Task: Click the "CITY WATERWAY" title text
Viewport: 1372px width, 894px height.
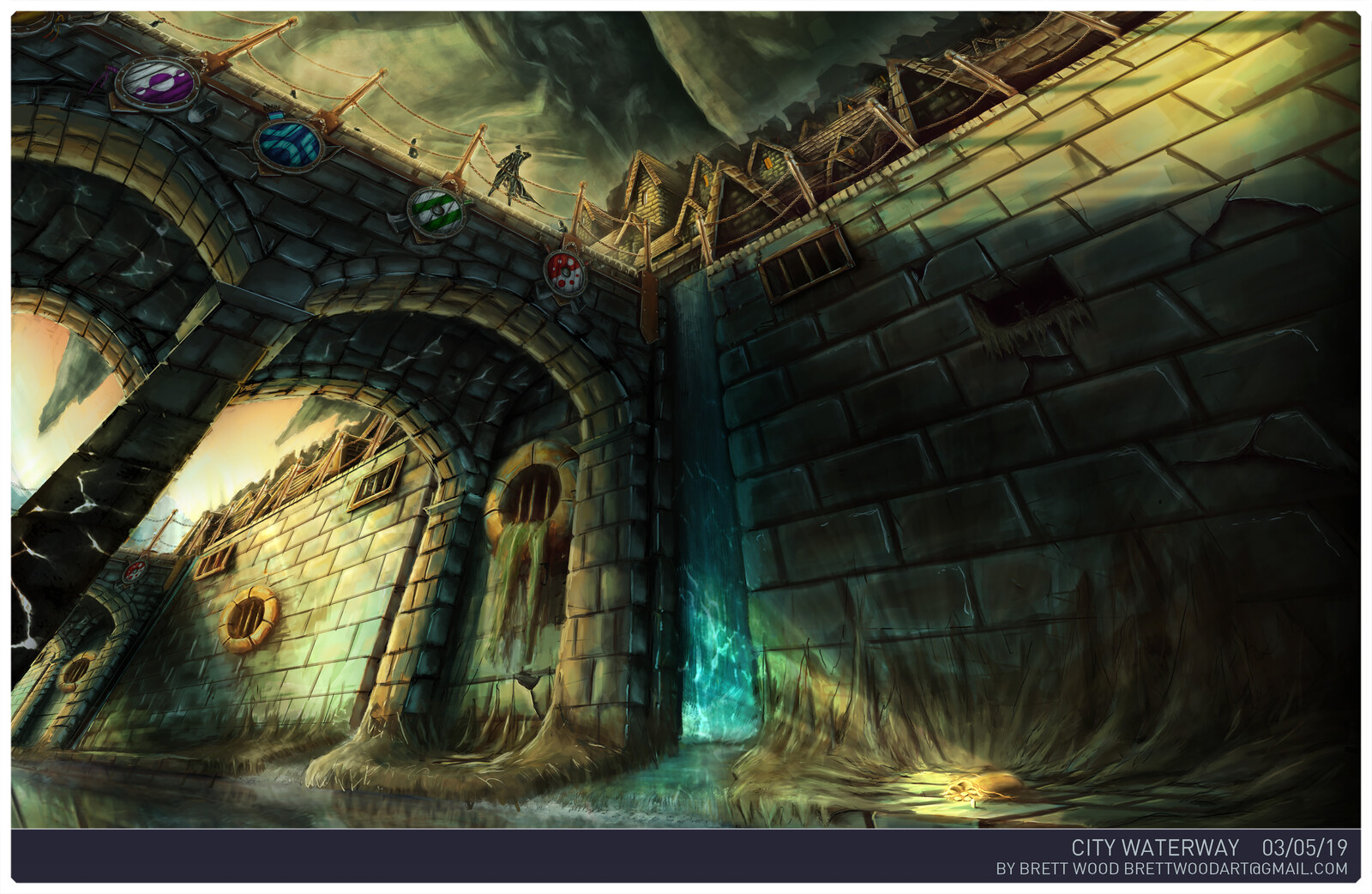Action: point(1155,848)
